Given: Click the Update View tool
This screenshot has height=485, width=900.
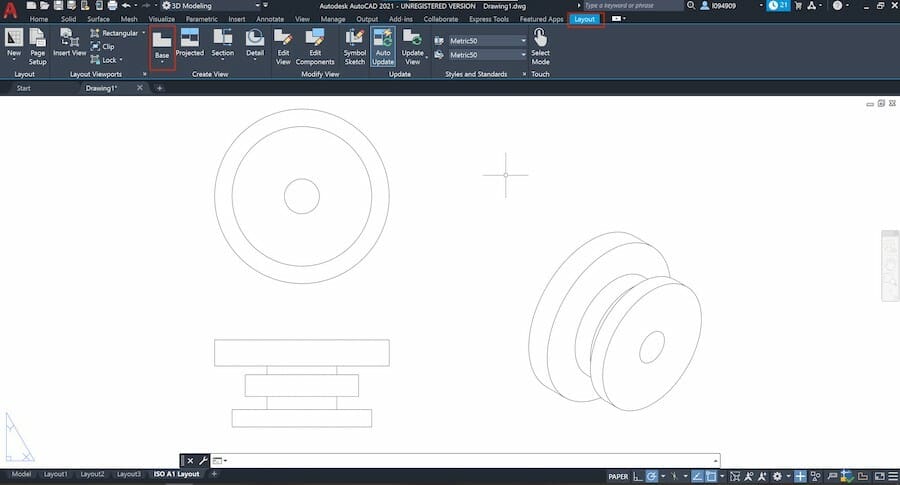Looking at the screenshot, I should pyautogui.click(x=413, y=46).
